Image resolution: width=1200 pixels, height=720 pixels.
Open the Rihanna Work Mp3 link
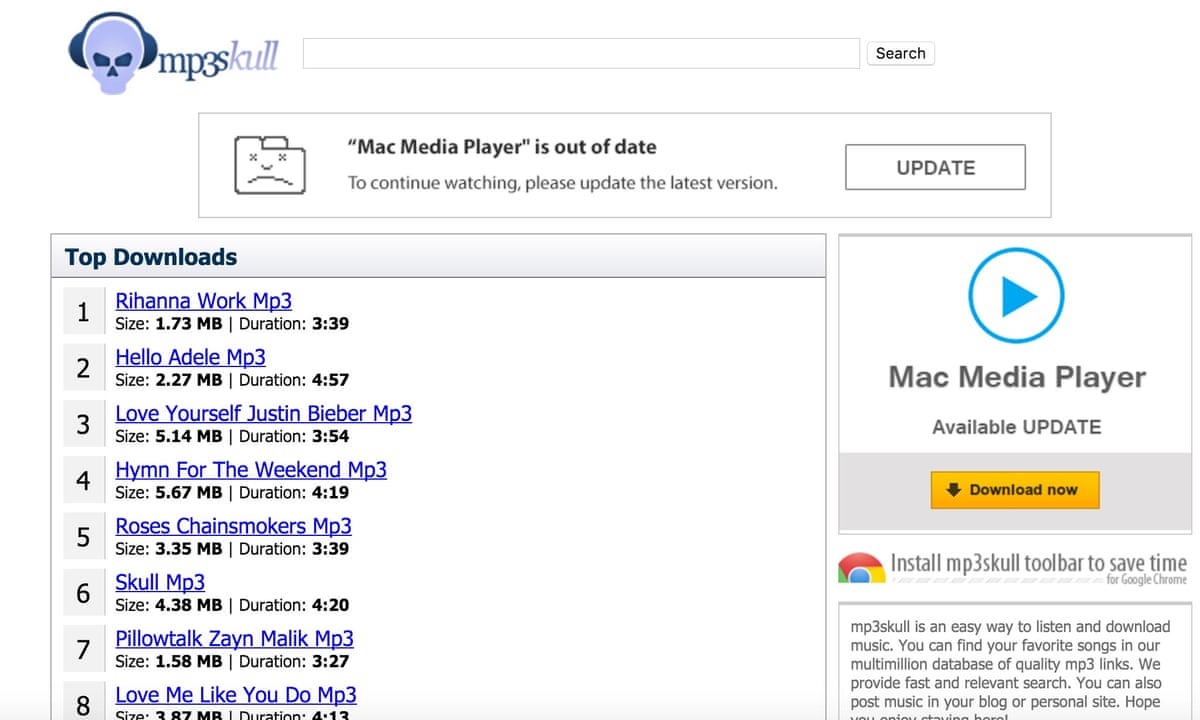click(x=203, y=301)
